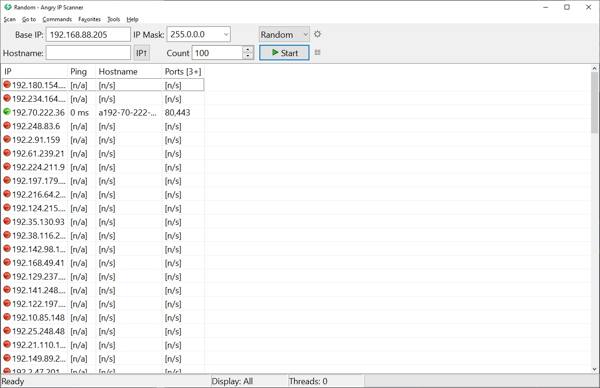Click green status icon for 192.70.222.36

click(x=7, y=112)
